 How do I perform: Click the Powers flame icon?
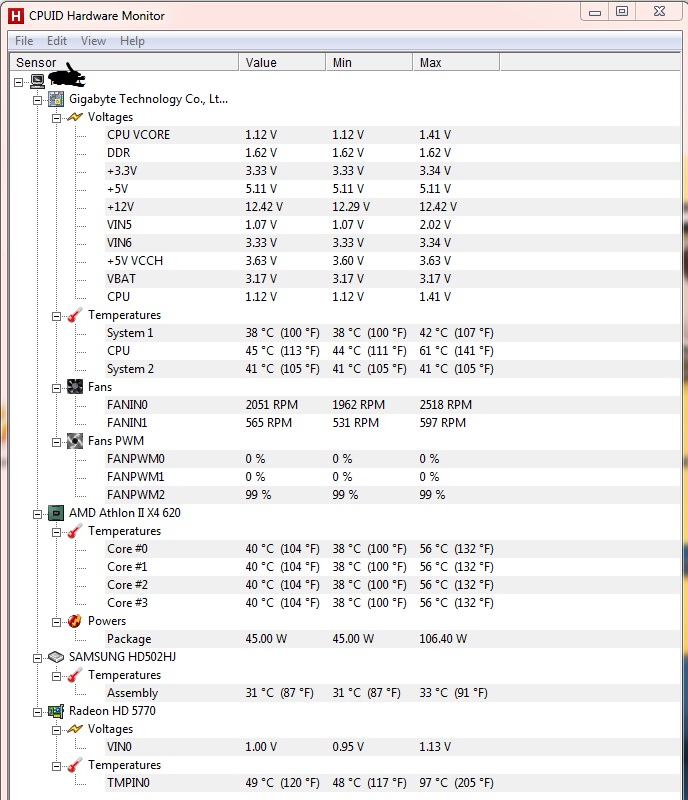(x=75, y=621)
